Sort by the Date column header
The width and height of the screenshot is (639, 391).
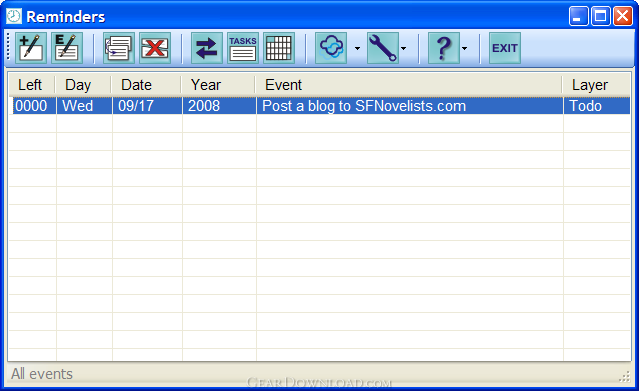click(x=146, y=85)
